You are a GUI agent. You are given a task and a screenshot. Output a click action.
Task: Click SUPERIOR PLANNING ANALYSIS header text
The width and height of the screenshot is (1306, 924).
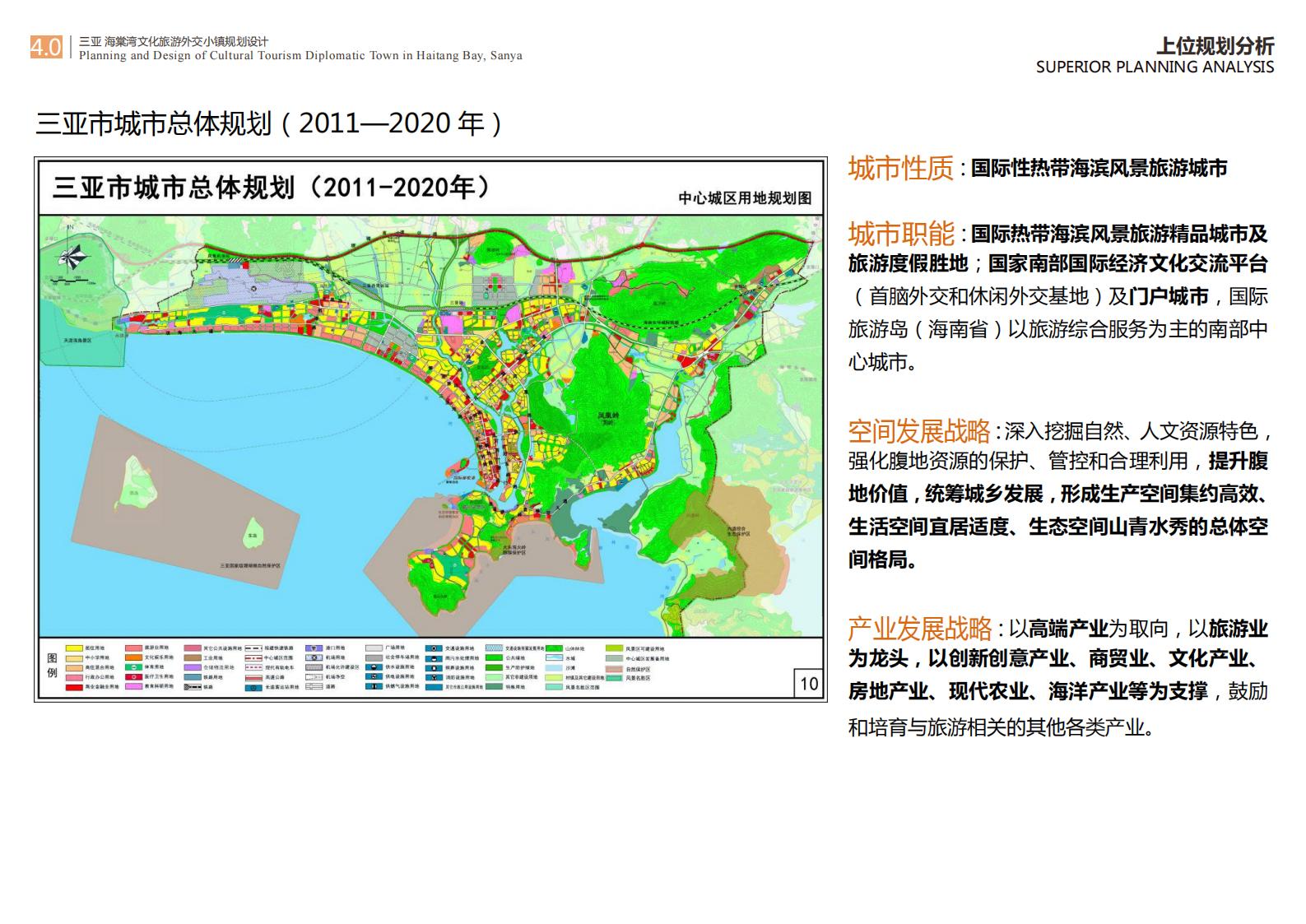pos(1155,67)
